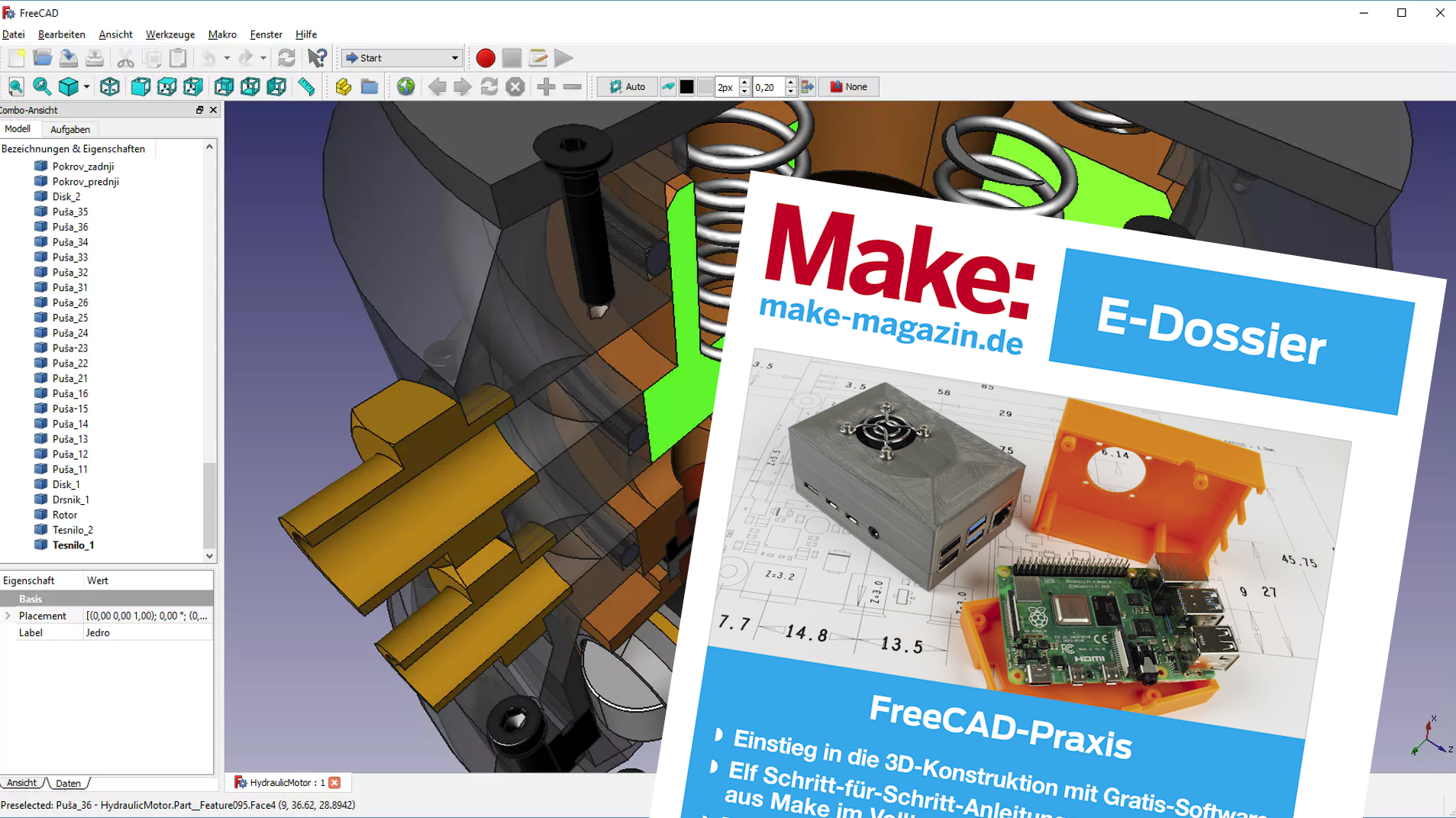Refresh the document with the recompute icon
Viewport: 1456px width, 818px height.
(286, 58)
